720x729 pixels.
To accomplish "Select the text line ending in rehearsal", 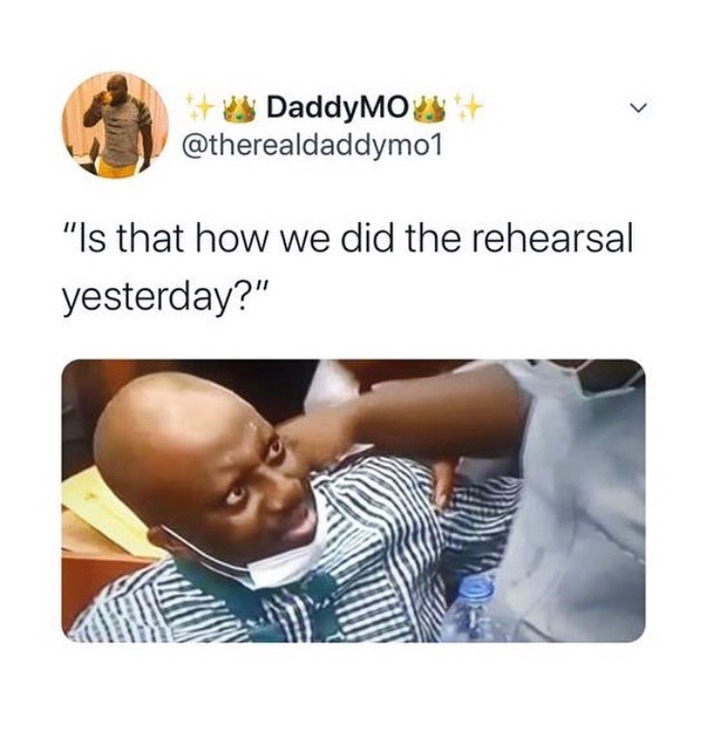I will click(348, 240).
